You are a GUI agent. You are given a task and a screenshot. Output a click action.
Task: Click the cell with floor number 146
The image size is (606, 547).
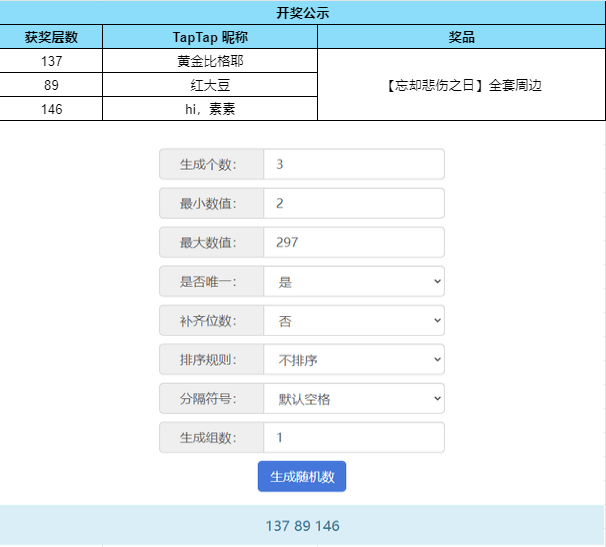pyautogui.click(x=51, y=109)
